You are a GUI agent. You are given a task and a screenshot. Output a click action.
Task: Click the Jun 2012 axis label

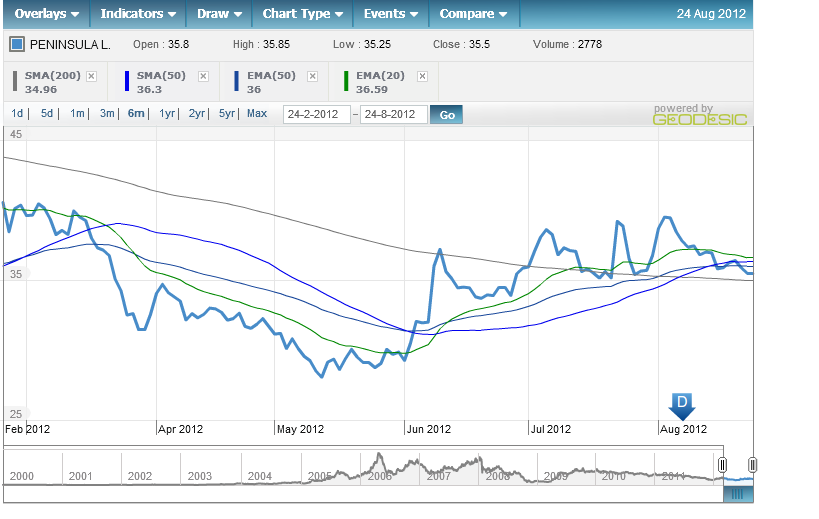point(429,429)
